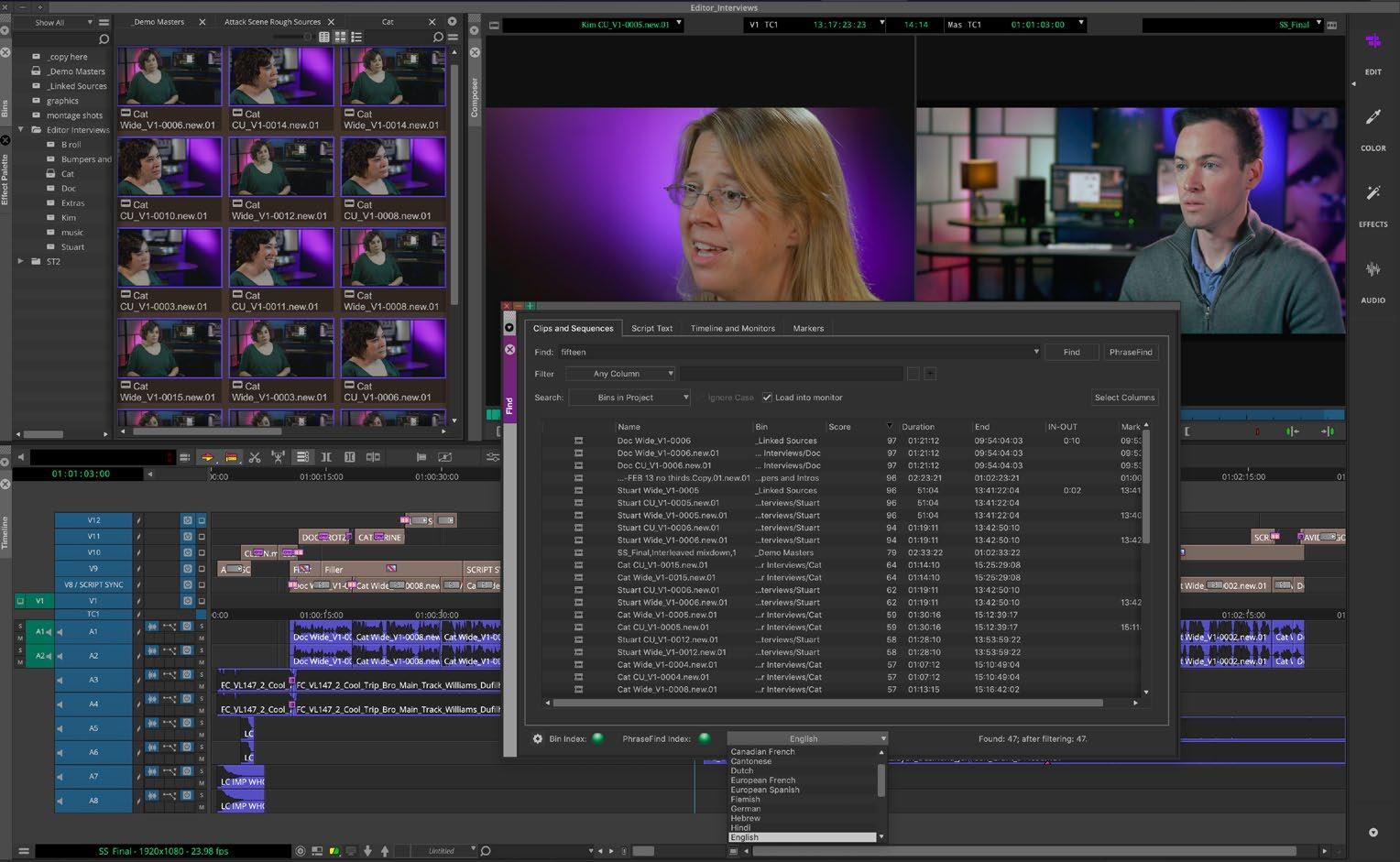The height and width of the screenshot is (862, 1400).
Task: Click the bin search magnifier icon
Action: [x=438, y=38]
